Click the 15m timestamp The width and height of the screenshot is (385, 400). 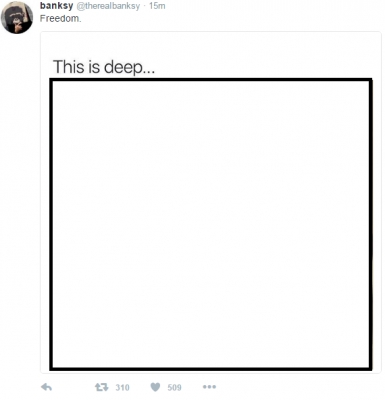point(157,6)
